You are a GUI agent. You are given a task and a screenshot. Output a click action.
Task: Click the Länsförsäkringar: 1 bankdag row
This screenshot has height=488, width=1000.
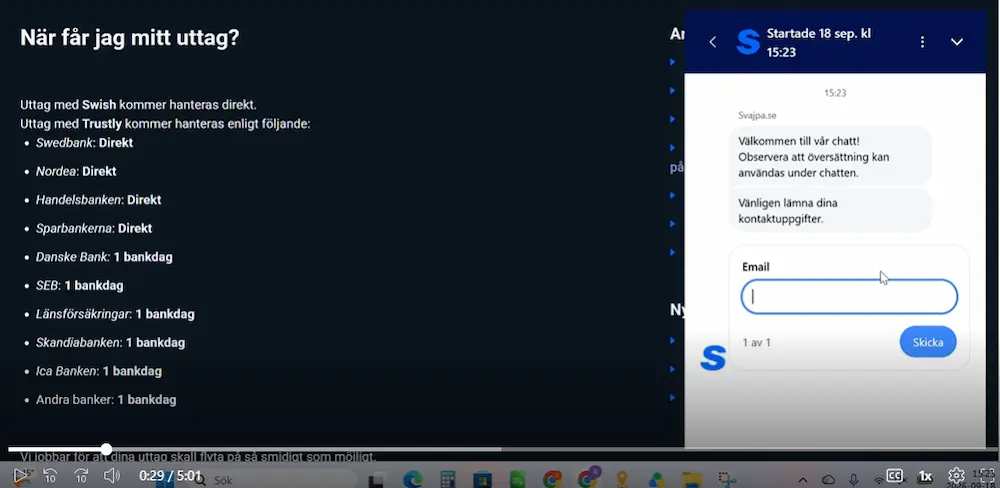[x=115, y=314]
